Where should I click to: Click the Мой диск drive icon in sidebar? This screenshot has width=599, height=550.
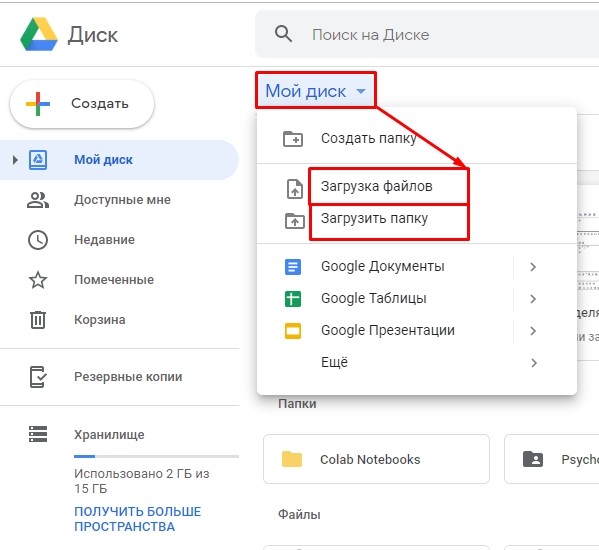[x=38, y=160]
